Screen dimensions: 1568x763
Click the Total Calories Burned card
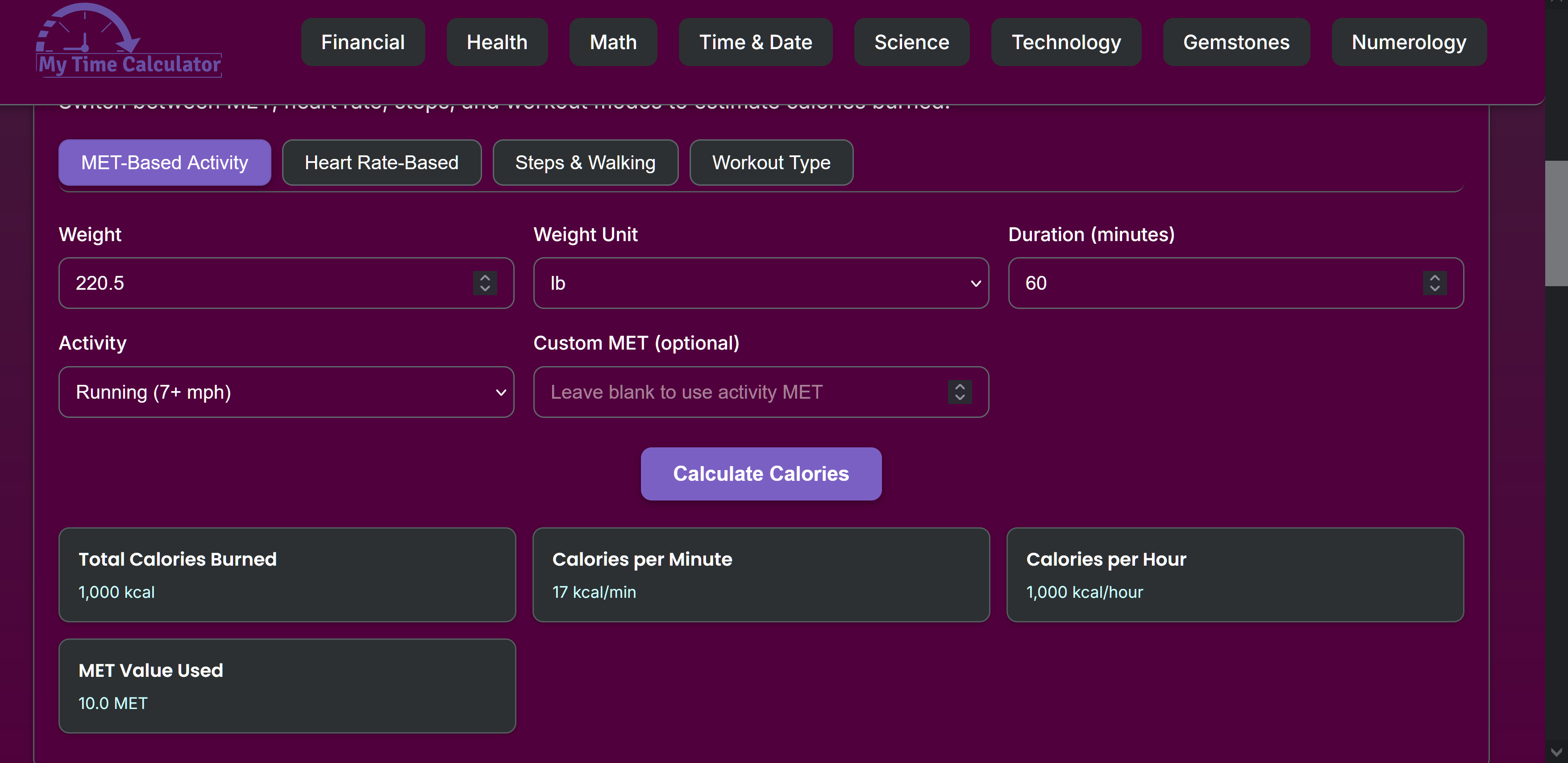[287, 575]
